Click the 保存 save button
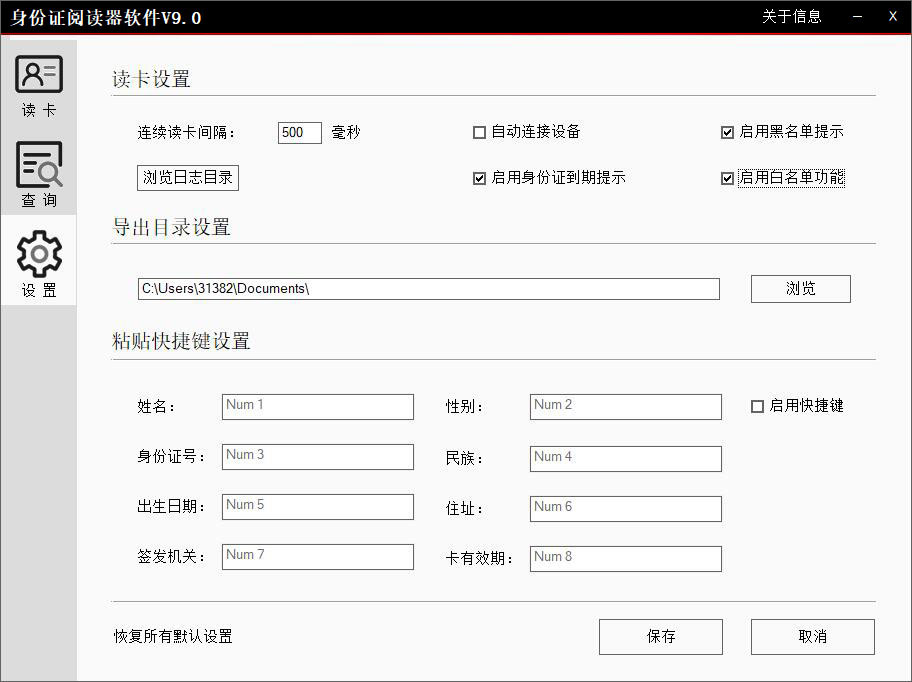The height and width of the screenshot is (682, 912). (660, 636)
